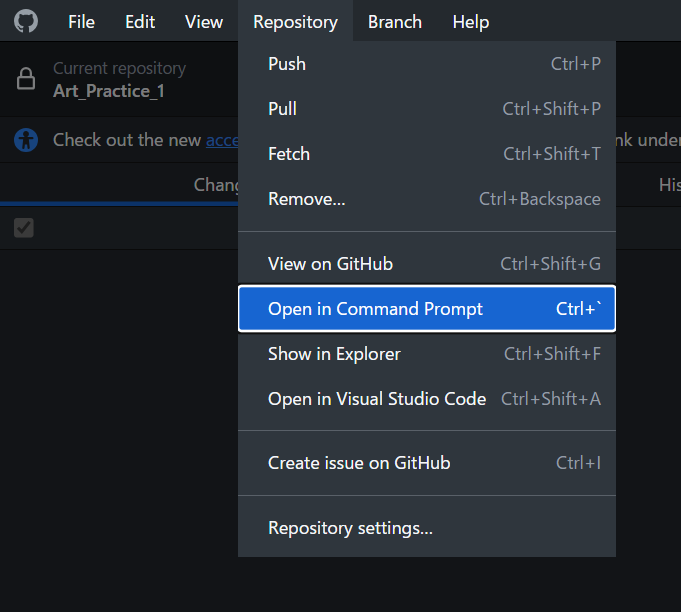Image resolution: width=681 pixels, height=612 pixels.
Task: Open the Edit menu
Action: tap(140, 21)
